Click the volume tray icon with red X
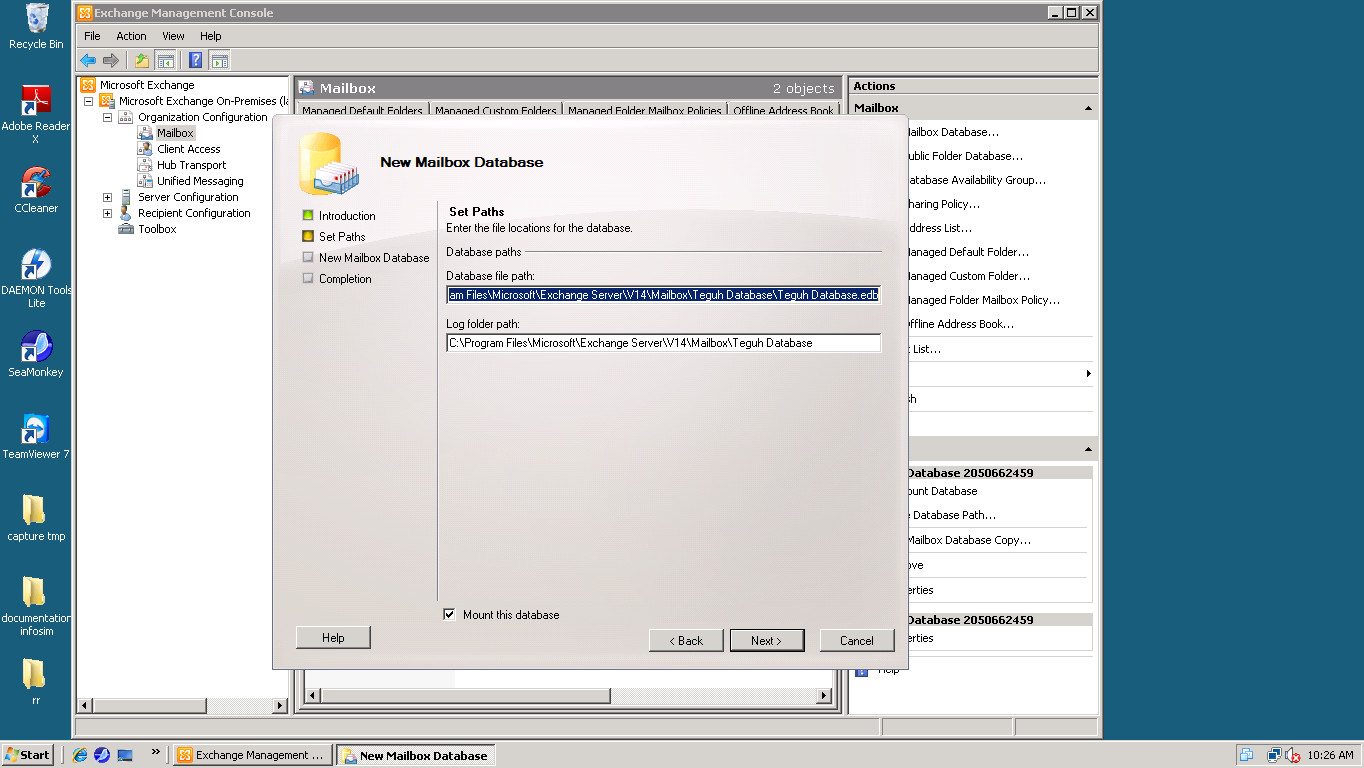 [x=1293, y=755]
